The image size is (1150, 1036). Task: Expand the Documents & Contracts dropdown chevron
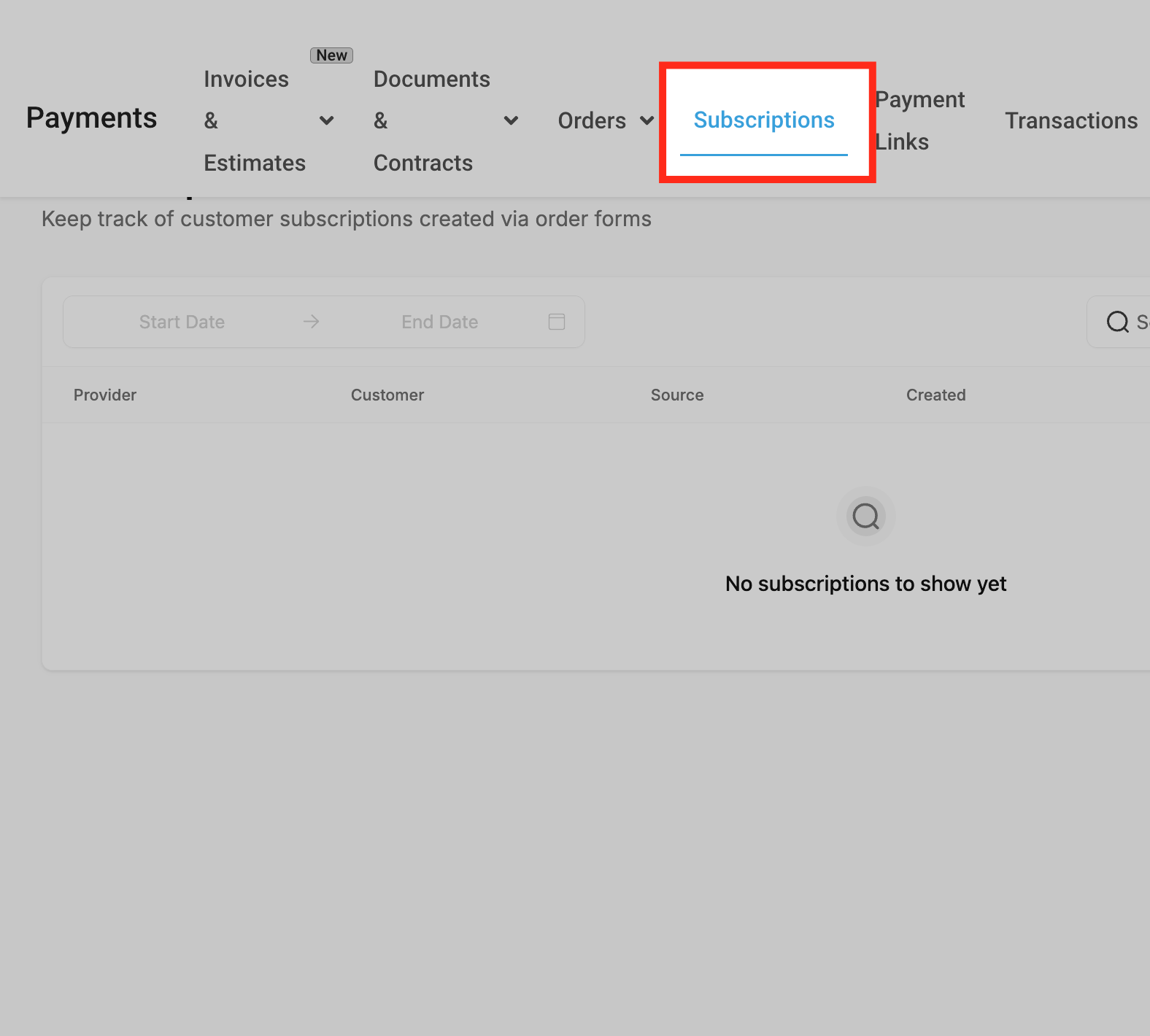(x=512, y=120)
